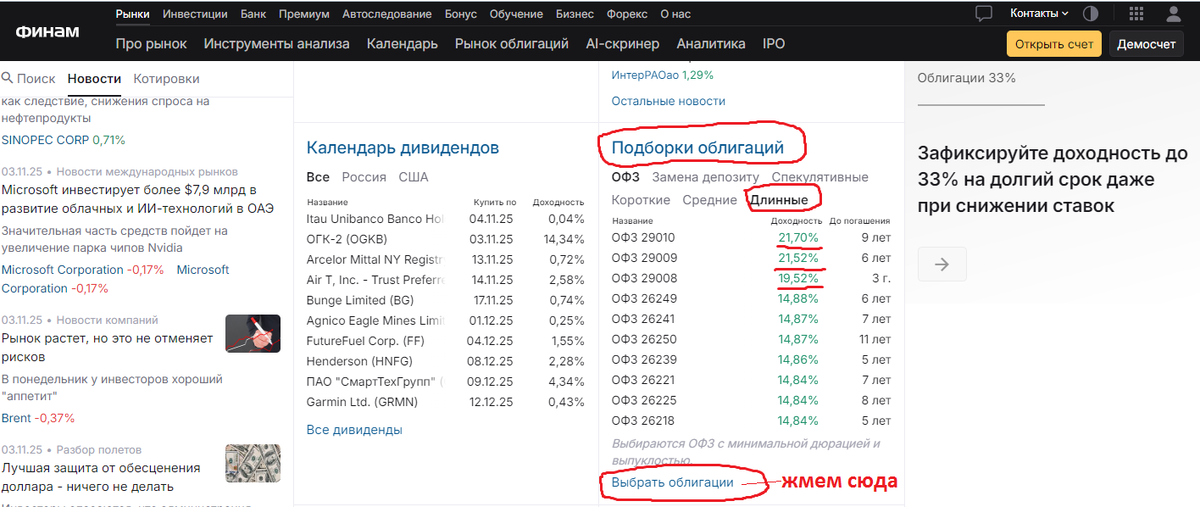Click the ОФЗ 26218 bond row
The height and width of the screenshot is (507, 1200).
(x=751, y=421)
